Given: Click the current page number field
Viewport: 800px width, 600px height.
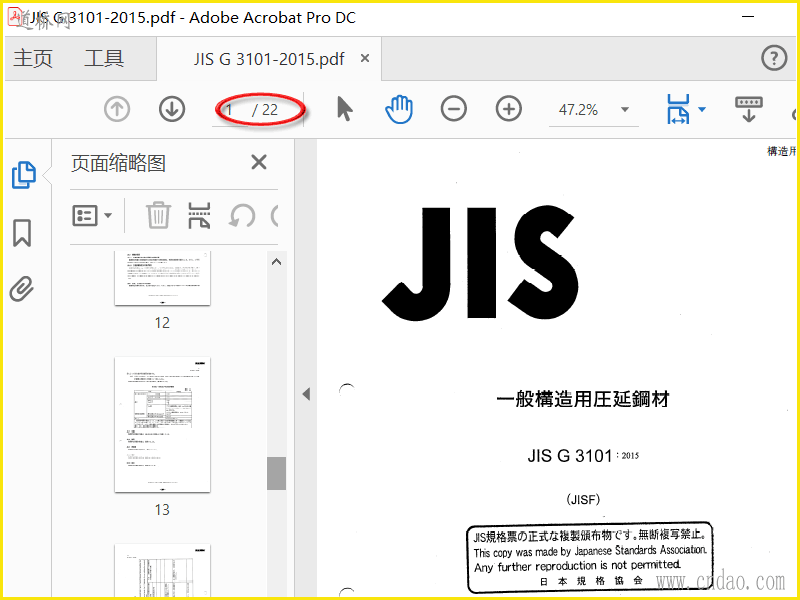Looking at the screenshot, I should [x=231, y=110].
